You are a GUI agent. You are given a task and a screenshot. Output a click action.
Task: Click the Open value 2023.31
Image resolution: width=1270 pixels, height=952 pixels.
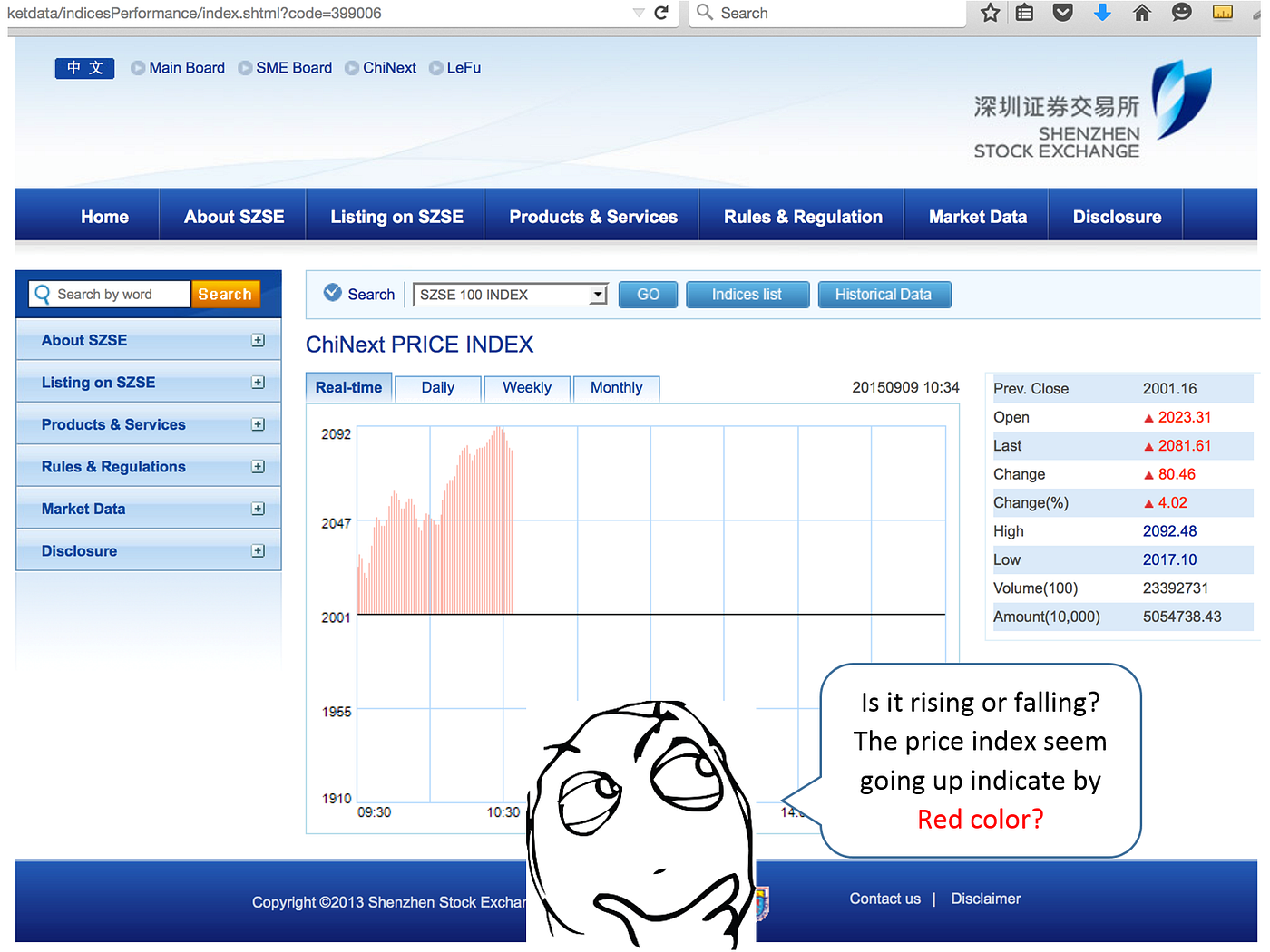pos(1184,417)
